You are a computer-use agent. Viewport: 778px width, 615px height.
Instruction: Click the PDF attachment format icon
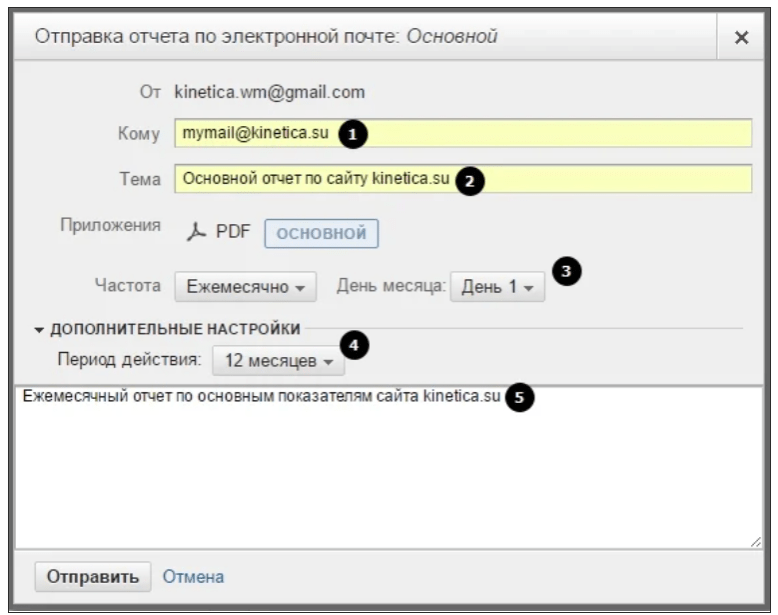(x=197, y=233)
